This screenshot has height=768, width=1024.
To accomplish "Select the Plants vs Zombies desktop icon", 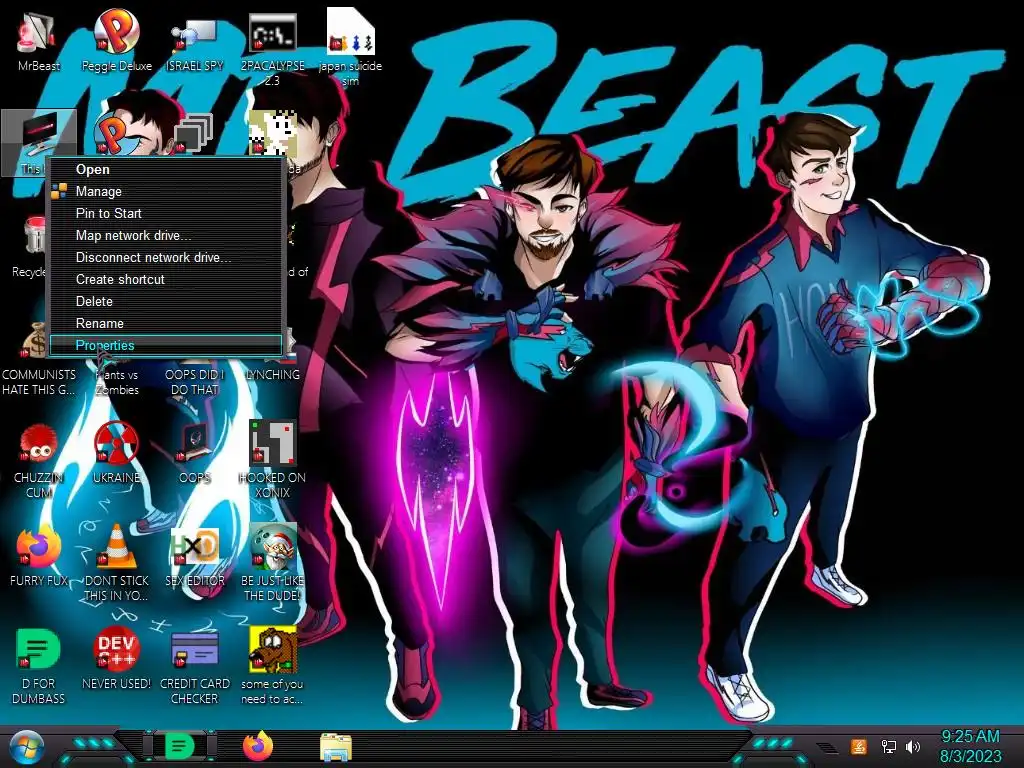I will [x=117, y=382].
